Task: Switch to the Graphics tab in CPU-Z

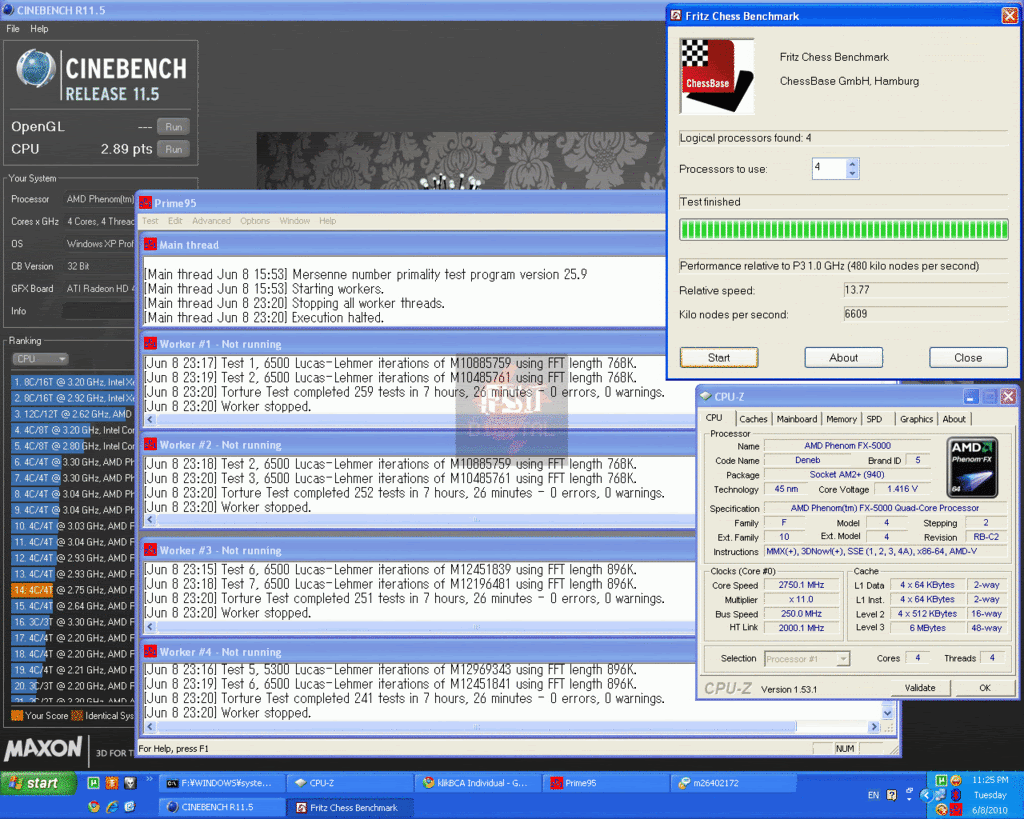Action: (916, 419)
